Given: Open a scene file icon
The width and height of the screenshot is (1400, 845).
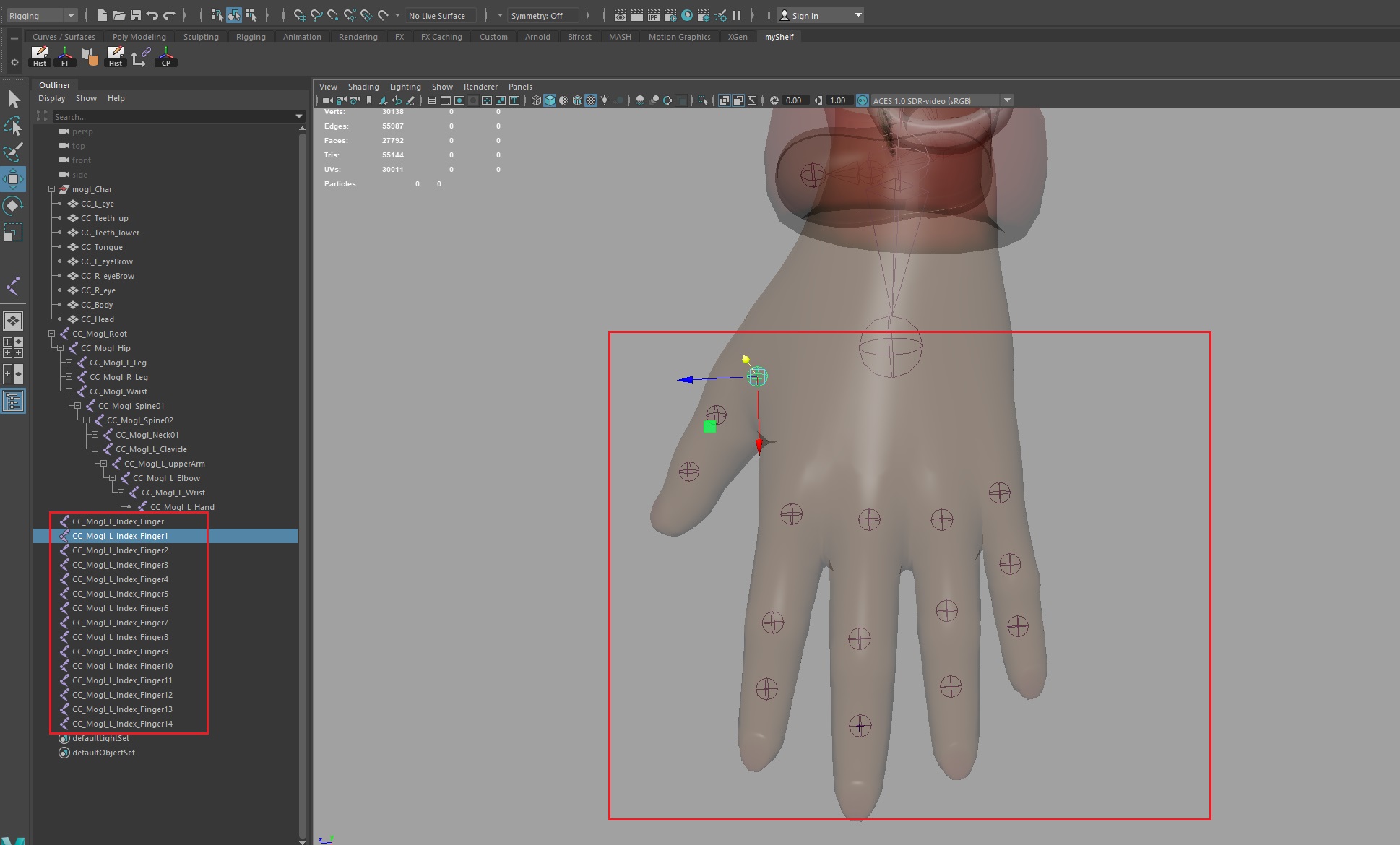Looking at the screenshot, I should tap(118, 15).
